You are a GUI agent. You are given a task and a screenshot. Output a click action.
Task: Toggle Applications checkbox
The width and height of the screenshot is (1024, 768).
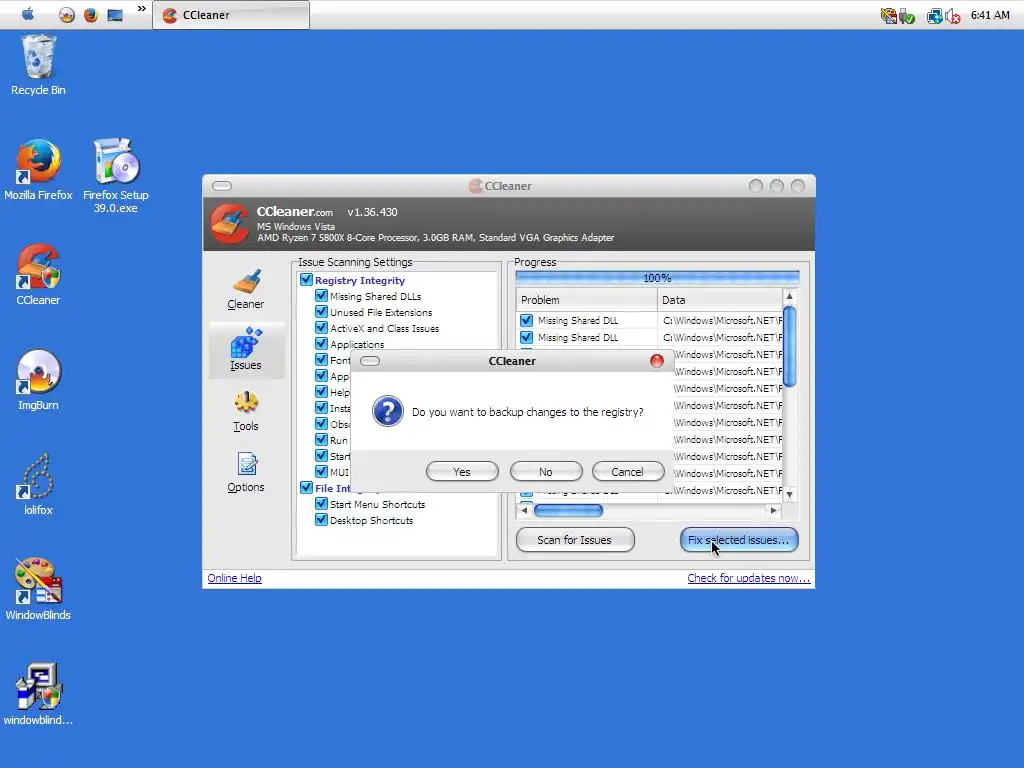tap(321, 344)
